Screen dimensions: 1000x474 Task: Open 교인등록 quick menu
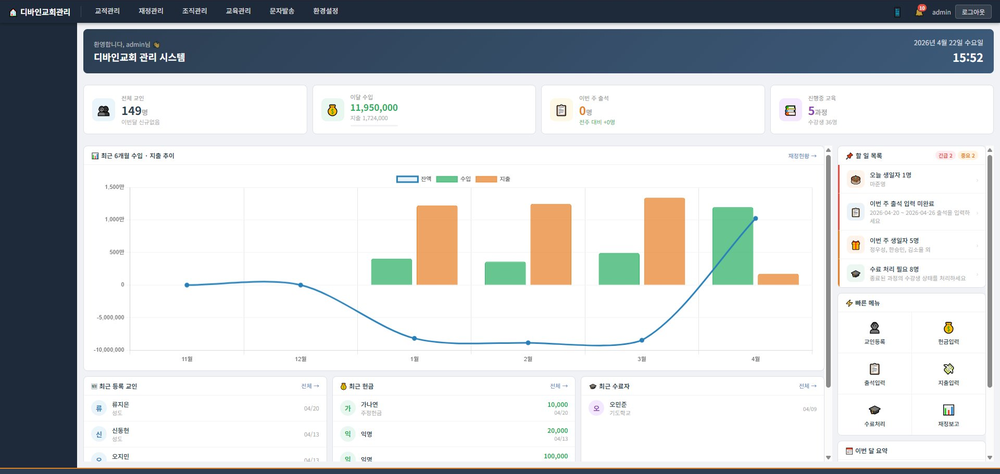coord(875,332)
